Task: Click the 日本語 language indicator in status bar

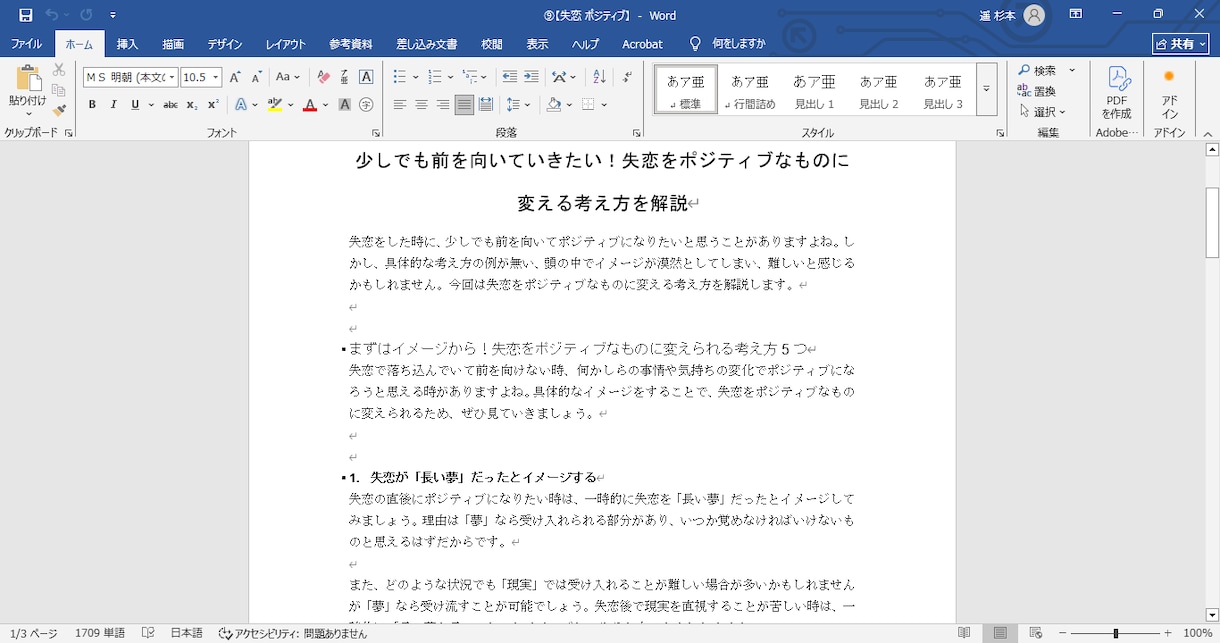Action: tap(186, 633)
